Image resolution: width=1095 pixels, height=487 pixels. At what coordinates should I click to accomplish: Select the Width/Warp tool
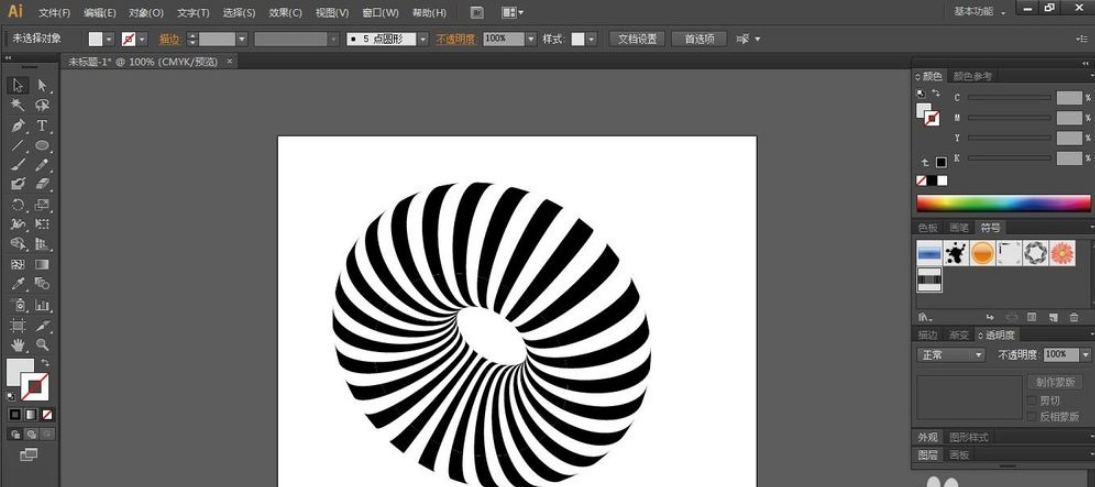pos(18,224)
